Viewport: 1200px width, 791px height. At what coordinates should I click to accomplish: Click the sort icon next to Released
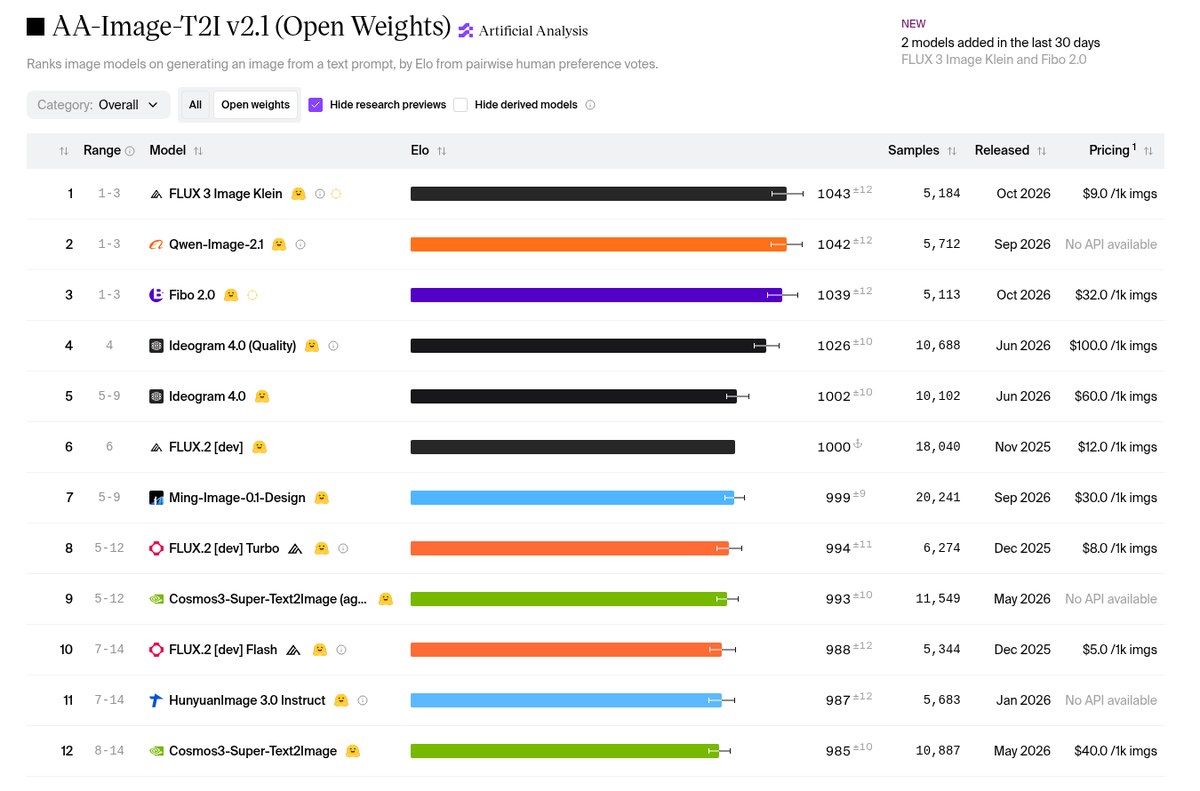click(x=1041, y=151)
